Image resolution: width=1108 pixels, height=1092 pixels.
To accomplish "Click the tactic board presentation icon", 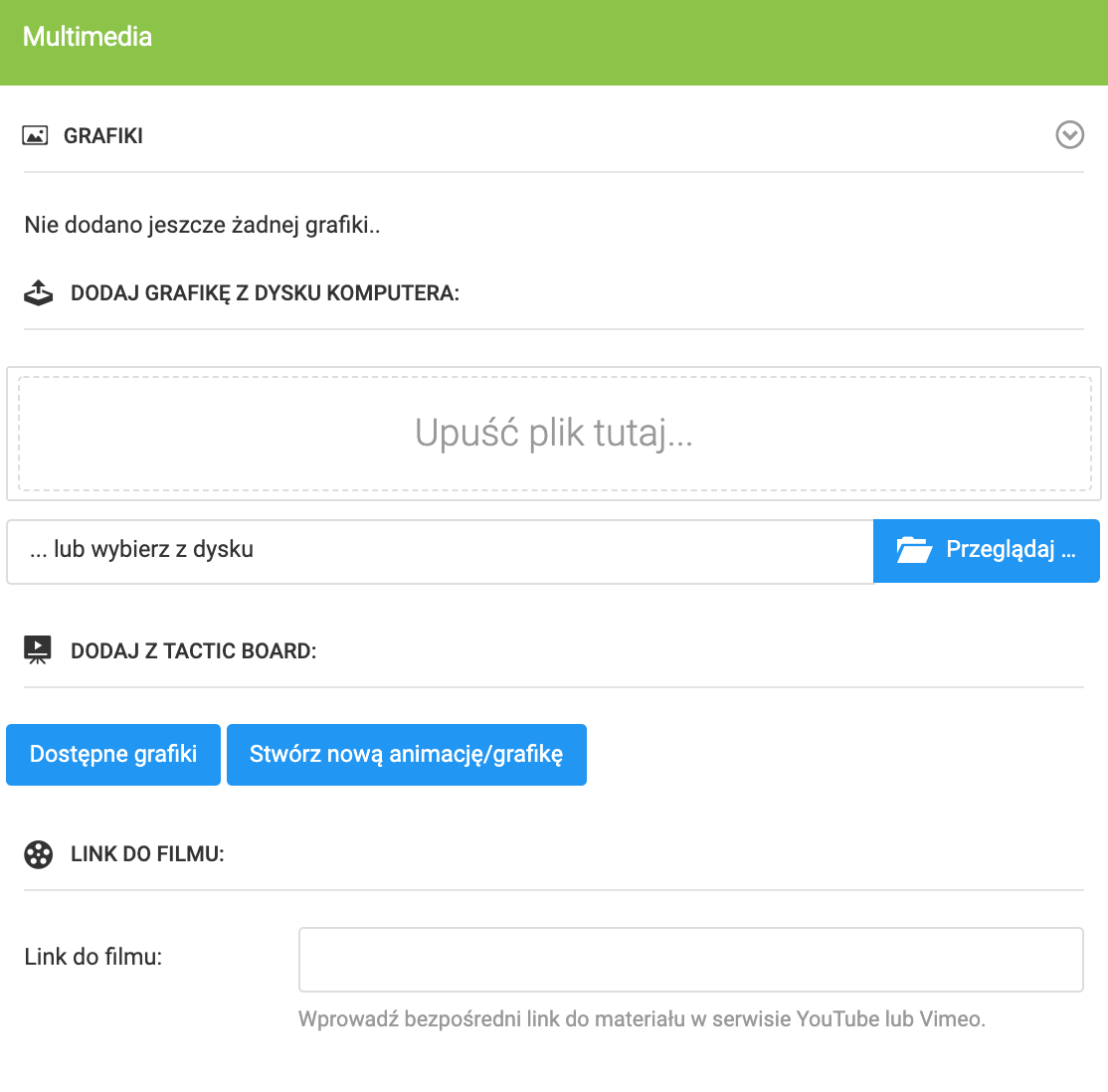I will coord(38,651).
